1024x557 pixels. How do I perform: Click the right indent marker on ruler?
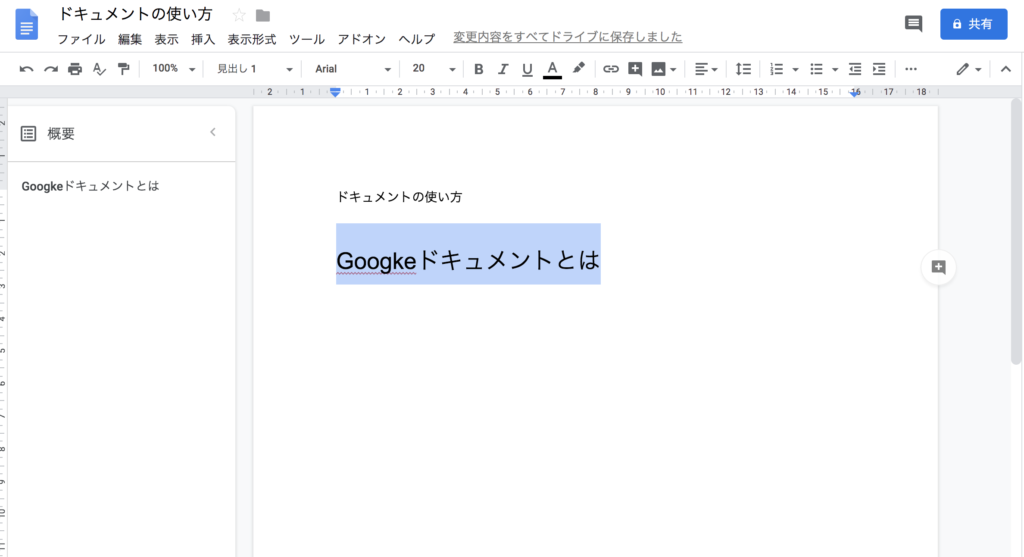tap(854, 94)
